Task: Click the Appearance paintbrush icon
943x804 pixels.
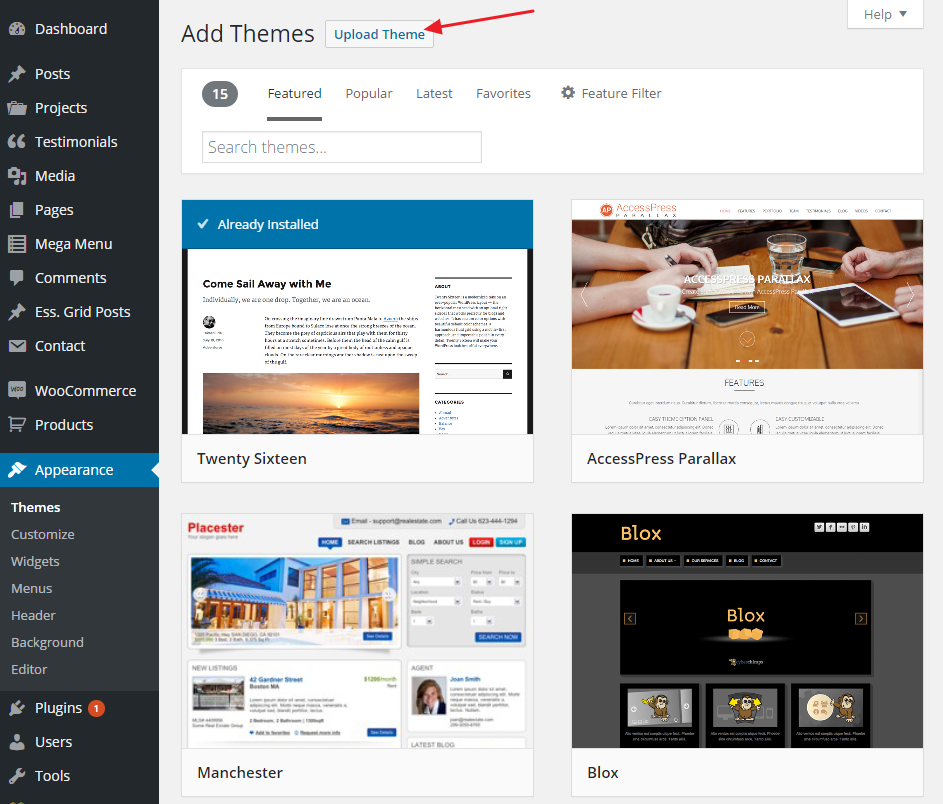Action: pos(17,470)
